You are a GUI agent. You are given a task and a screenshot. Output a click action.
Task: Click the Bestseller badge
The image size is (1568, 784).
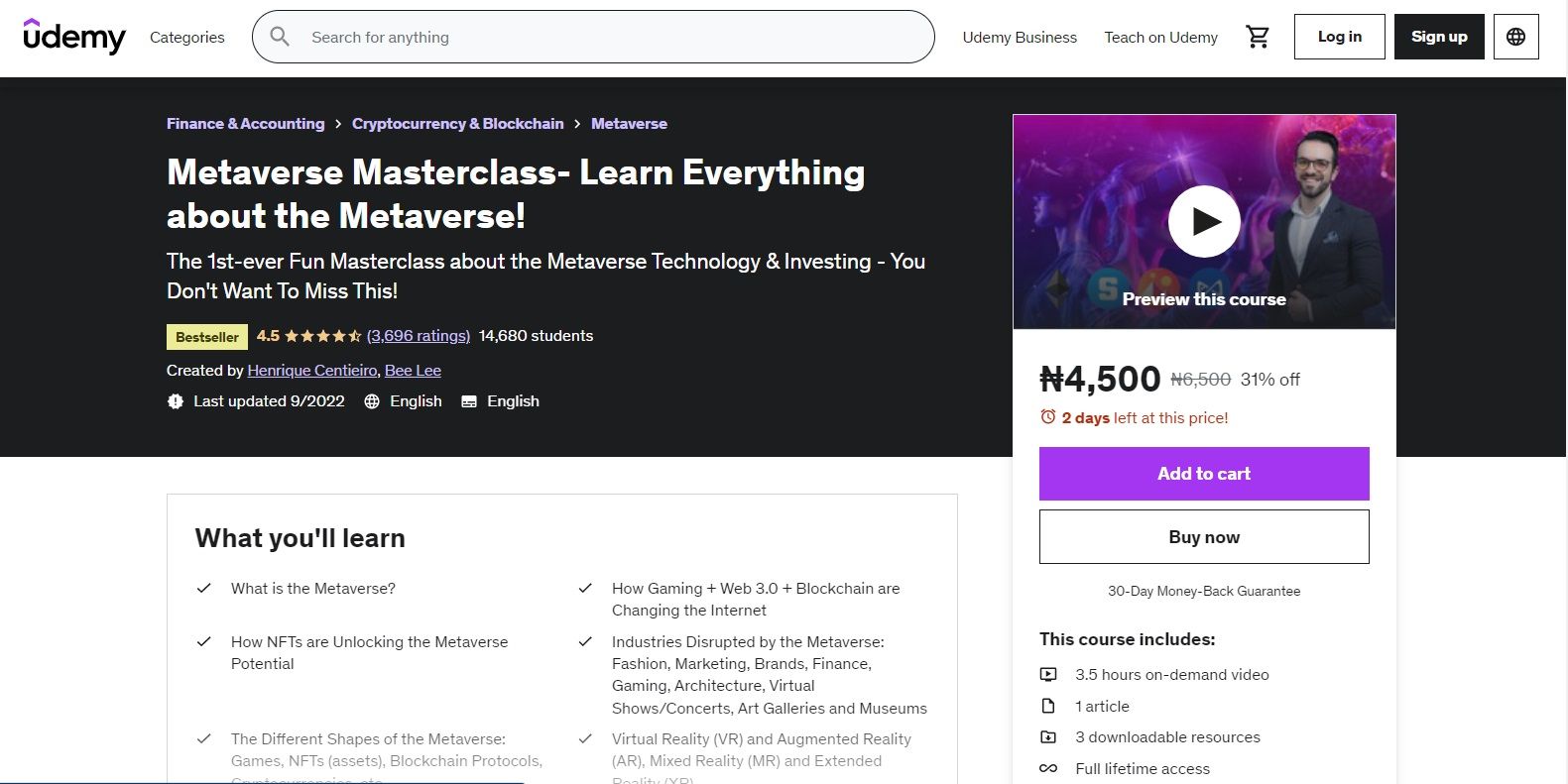coord(207,337)
